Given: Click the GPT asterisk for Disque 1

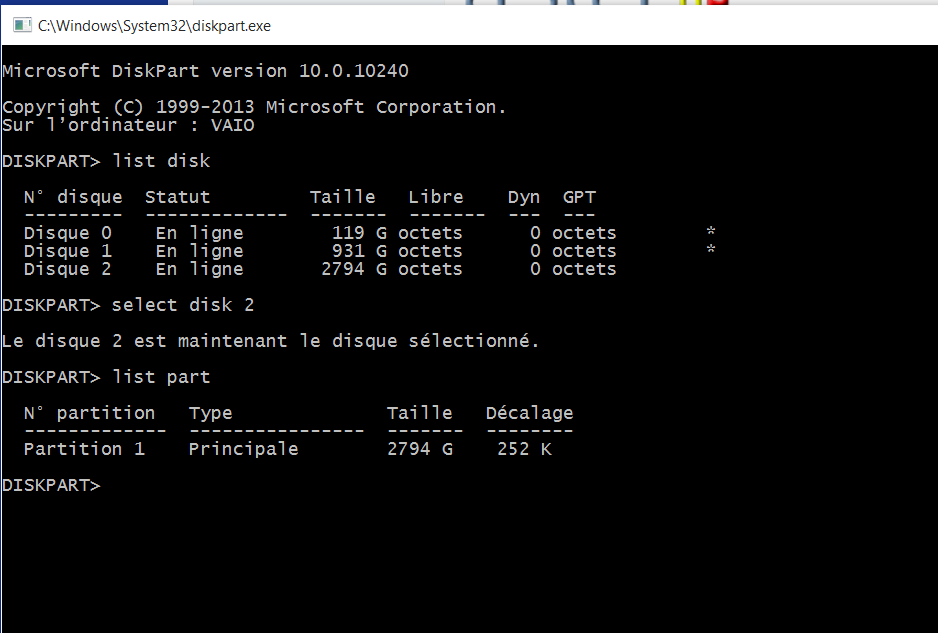Looking at the screenshot, I should point(710,251).
